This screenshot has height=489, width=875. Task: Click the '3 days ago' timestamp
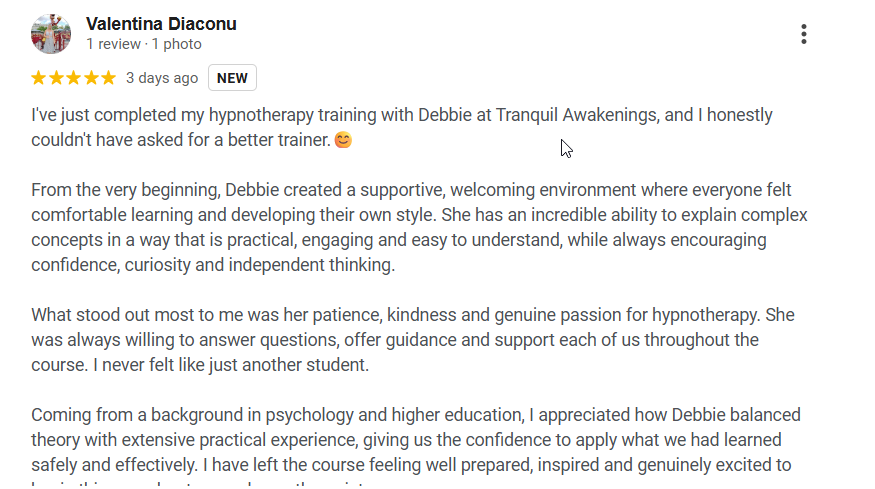[162, 78]
